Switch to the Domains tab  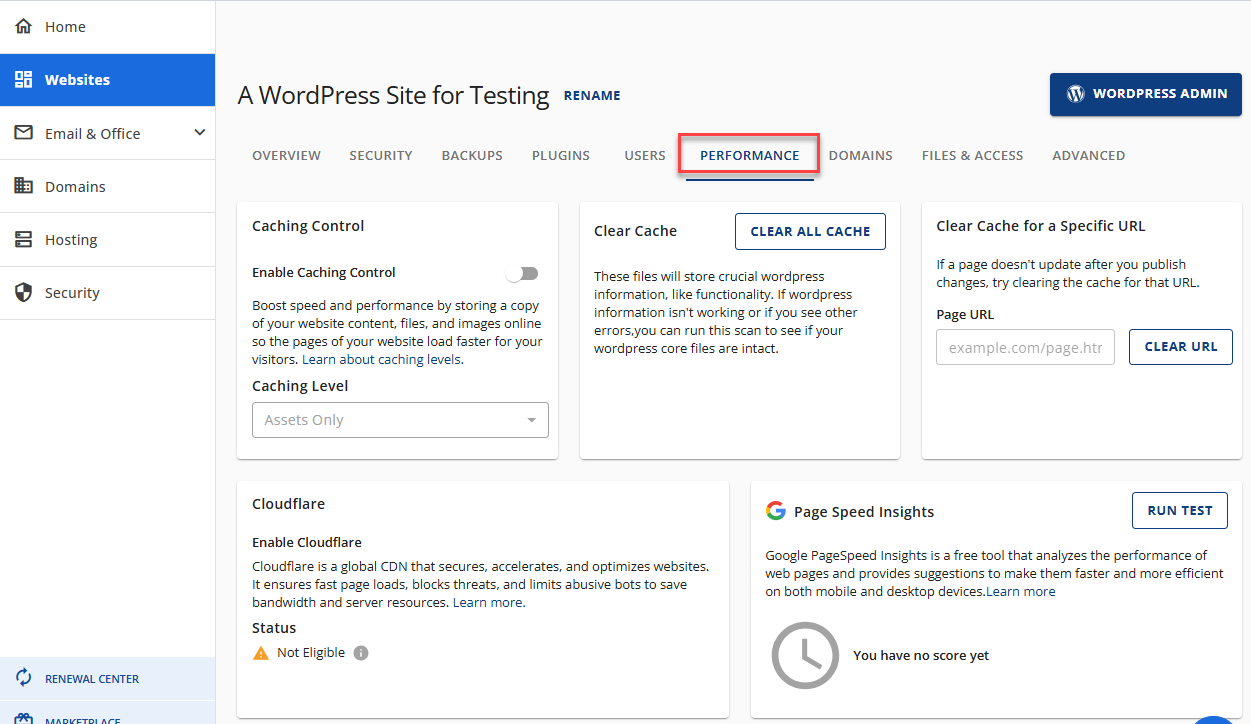pos(861,155)
